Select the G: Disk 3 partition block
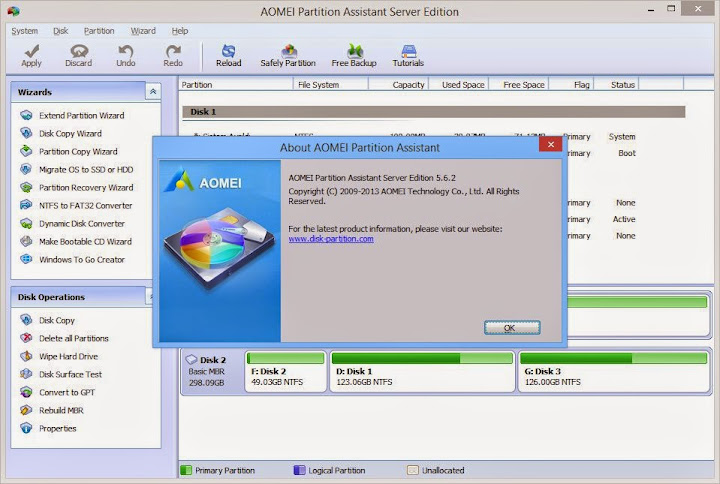Image resolution: width=720 pixels, height=484 pixels. click(x=614, y=372)
